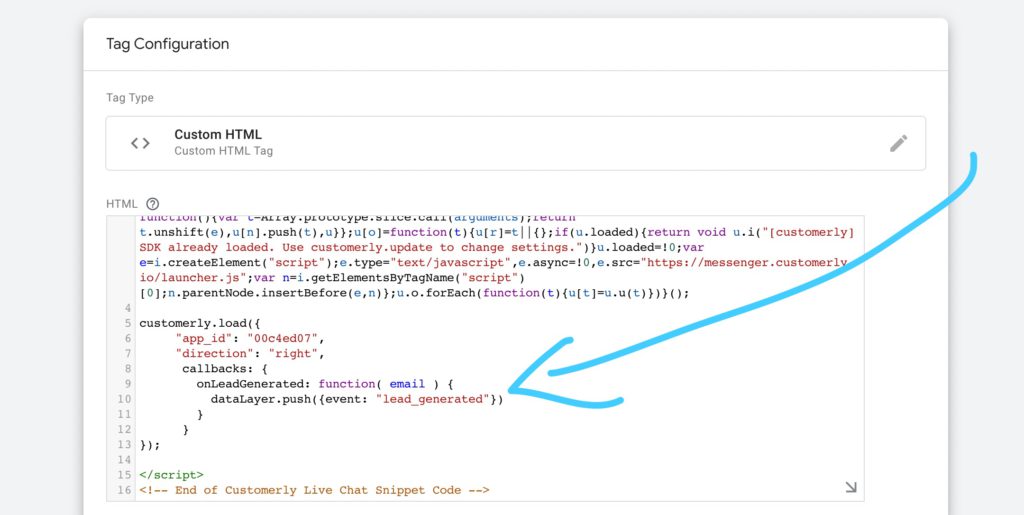1024x515 pixels.
Task: Select the Custom HTML tag type card title
Action: click(218, 134)
